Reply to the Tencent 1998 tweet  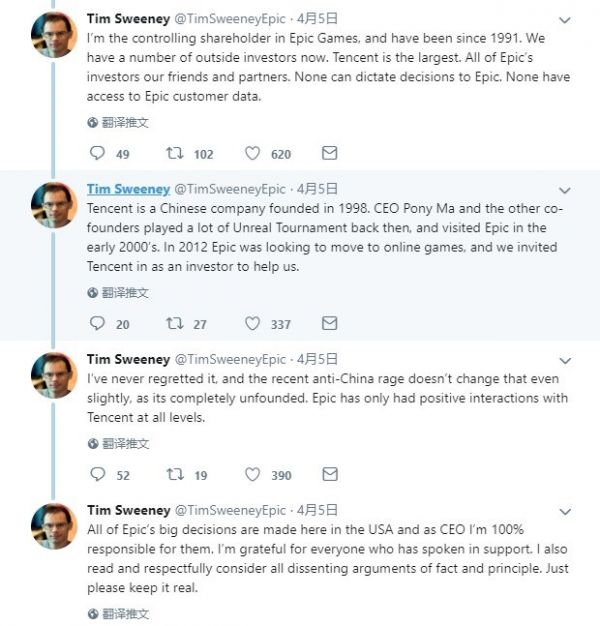coord(98,324)
